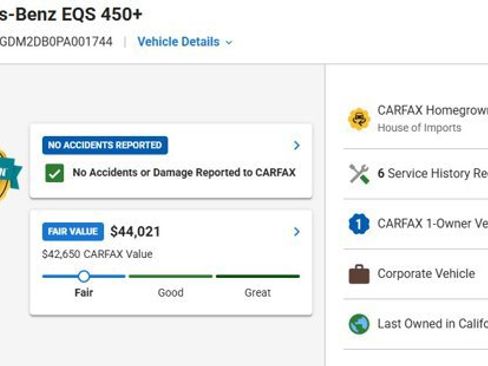Click the "Fair" label under the bar

[x=84, y=293]
